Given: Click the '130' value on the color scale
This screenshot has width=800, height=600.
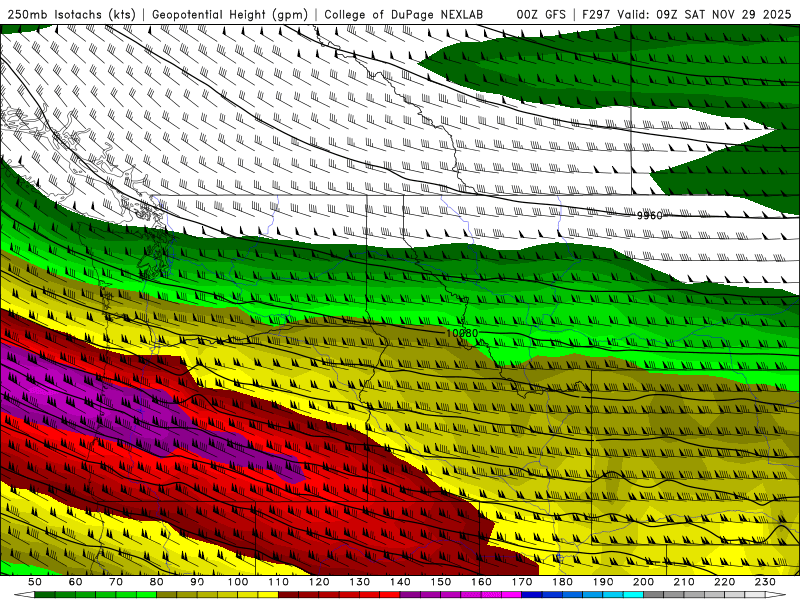Looking at the screenshot, I should (360, 582).
